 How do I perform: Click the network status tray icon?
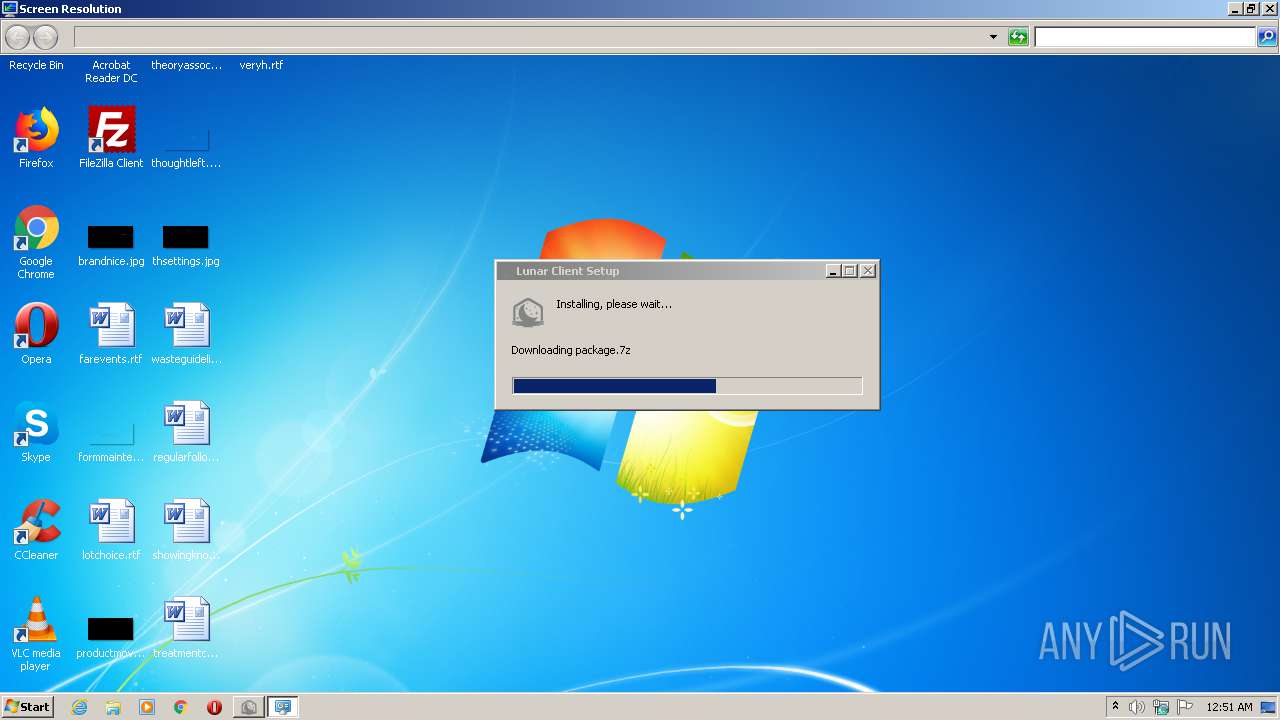tap(1161, 707)
